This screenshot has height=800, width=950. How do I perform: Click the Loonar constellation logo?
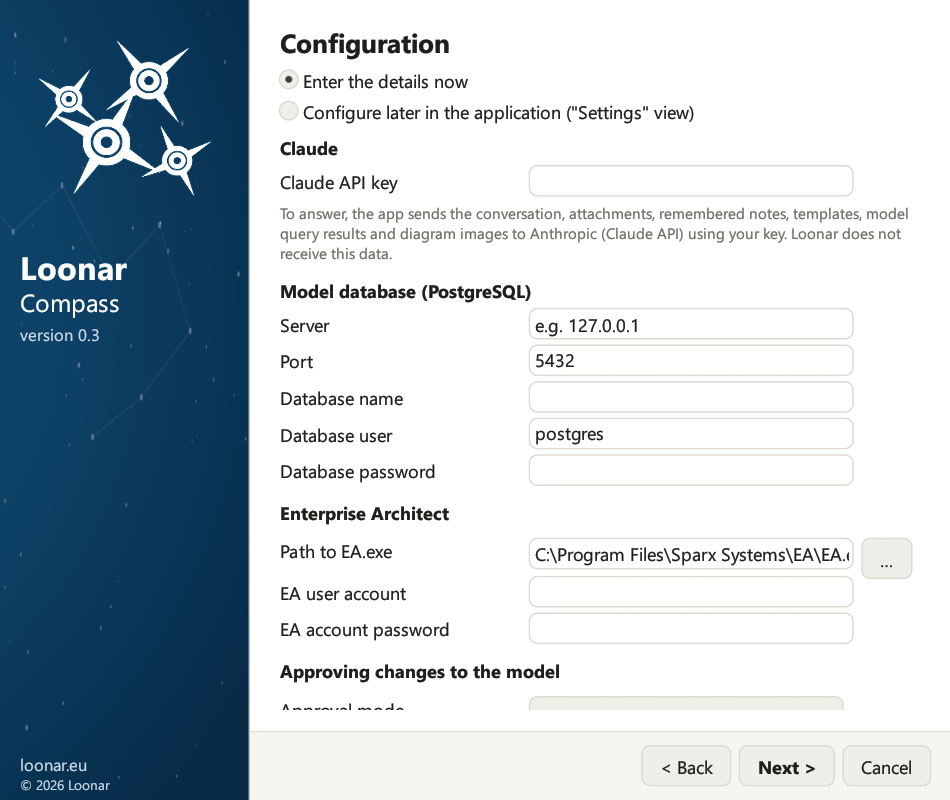(x=124, y=118)
